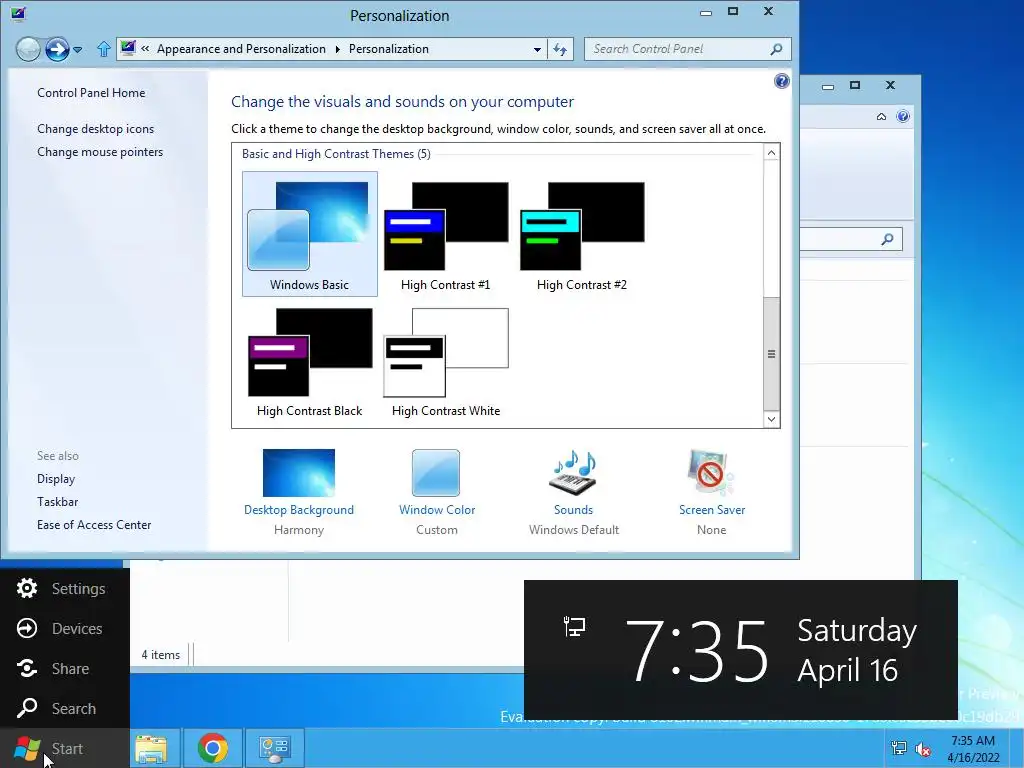Open the Window Color settings icon
This screenshot has height=768, width=1024.
[x=436, y=473]
